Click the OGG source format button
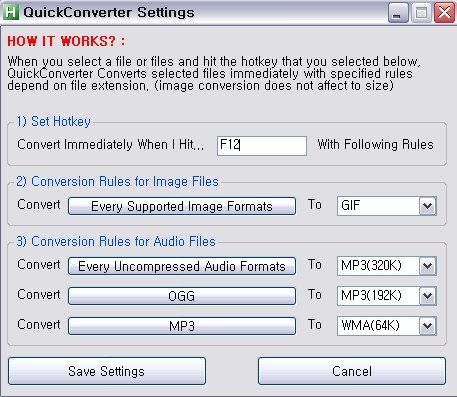The height and width of the screenshot is (397, 457). pyautogui.click(x=182, y=296)
